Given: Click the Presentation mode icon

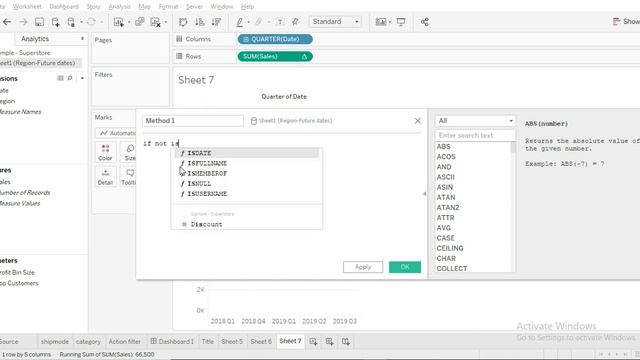Looking at the screenshot, I should [x=401, y=22].
